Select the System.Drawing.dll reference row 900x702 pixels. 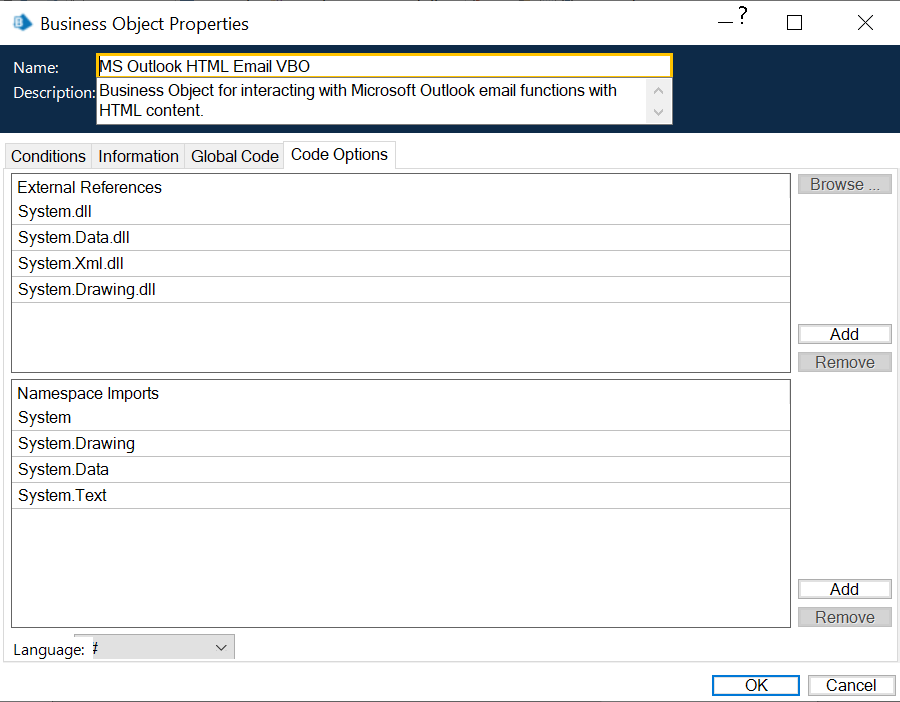click(401, 289)
